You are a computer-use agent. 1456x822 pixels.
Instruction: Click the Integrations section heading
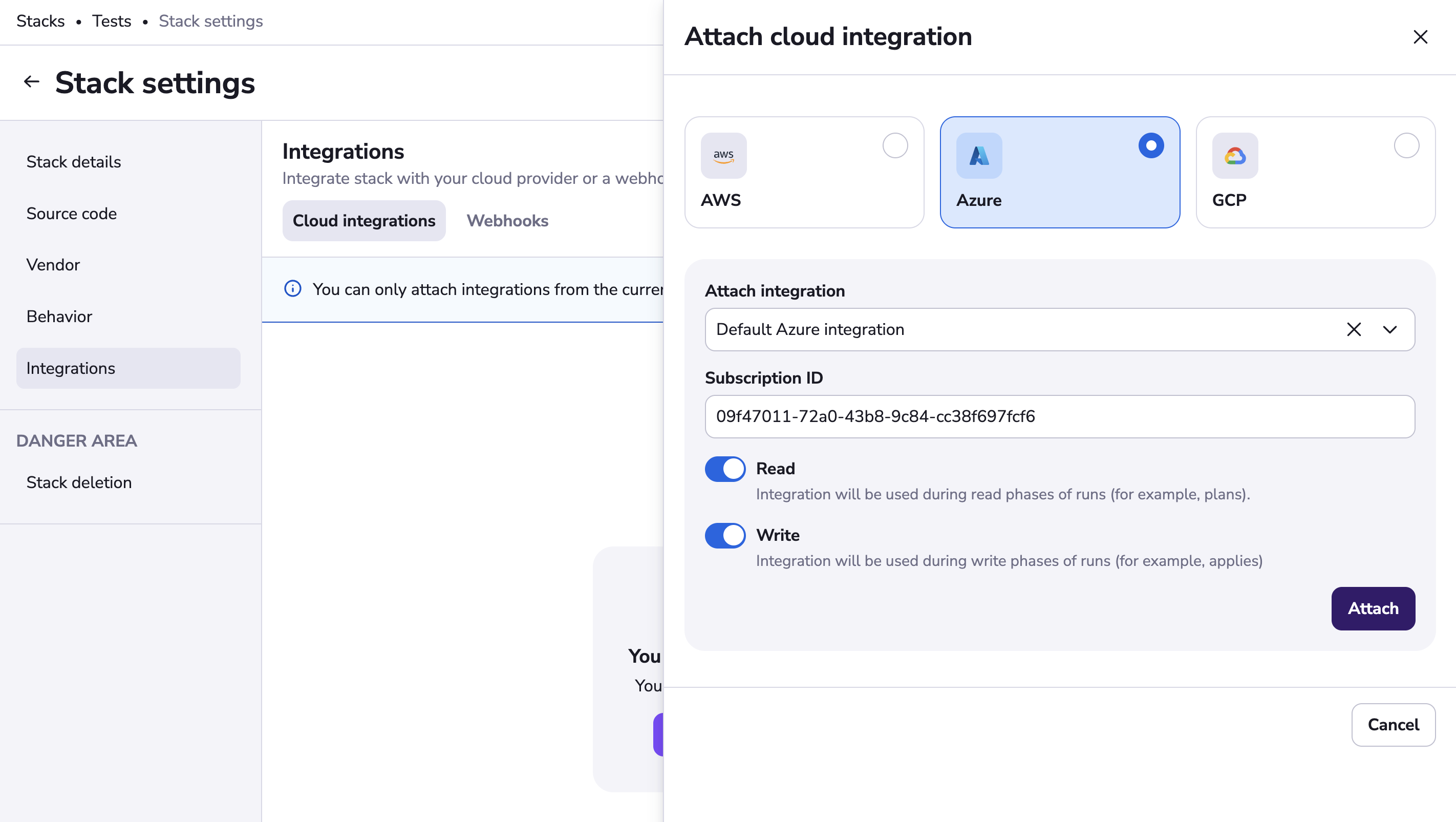(x=343, y=152)
